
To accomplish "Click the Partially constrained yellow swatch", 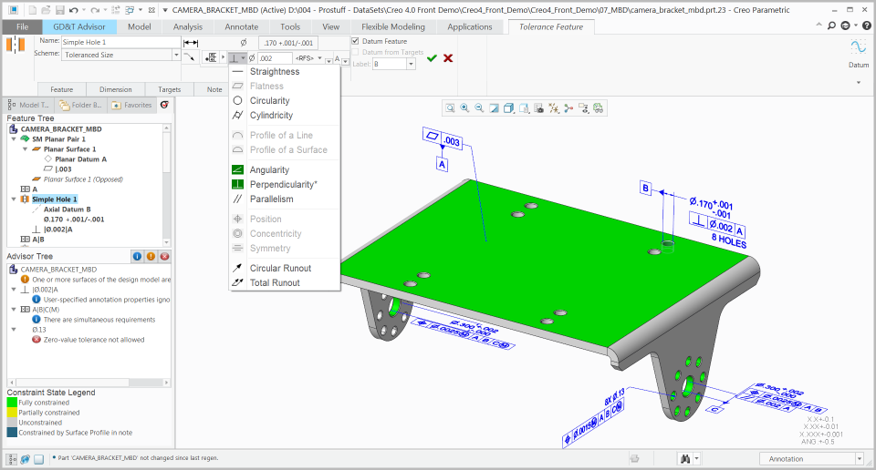I will pyautogui.click(x=12, y=412).
